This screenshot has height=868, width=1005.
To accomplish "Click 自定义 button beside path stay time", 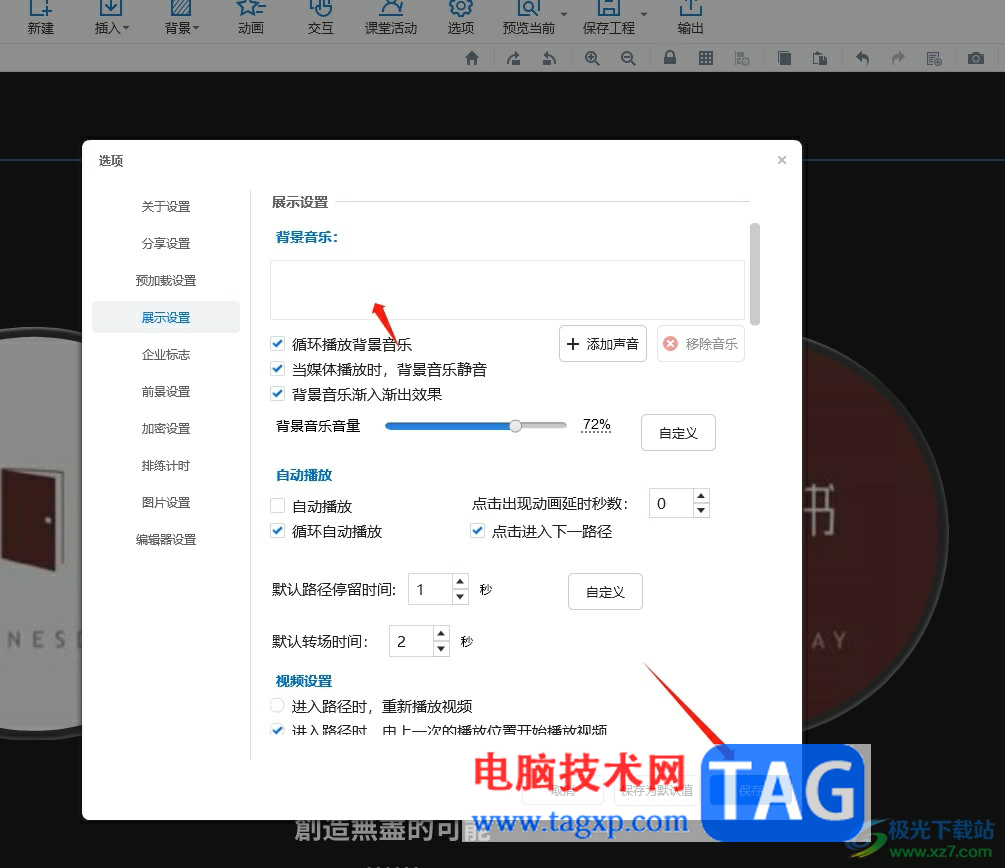I will point(605,592).
